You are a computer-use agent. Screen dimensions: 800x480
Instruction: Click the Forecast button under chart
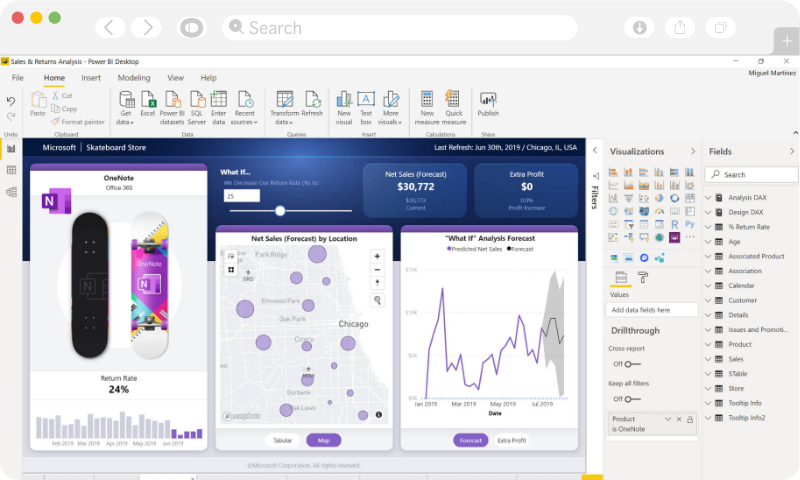point(470,440)
